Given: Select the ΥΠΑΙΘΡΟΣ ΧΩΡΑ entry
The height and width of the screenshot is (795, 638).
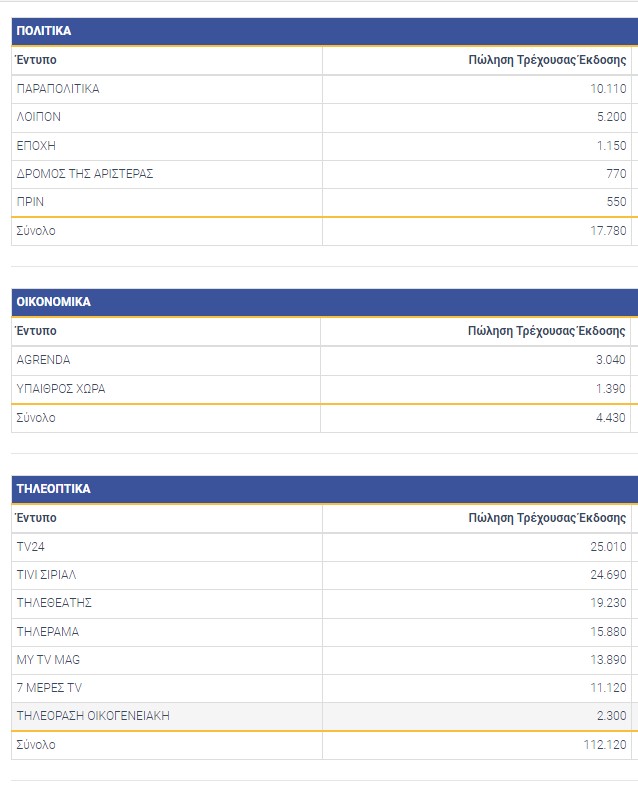Looking at the screenshot, I should [x=61, y=388].
